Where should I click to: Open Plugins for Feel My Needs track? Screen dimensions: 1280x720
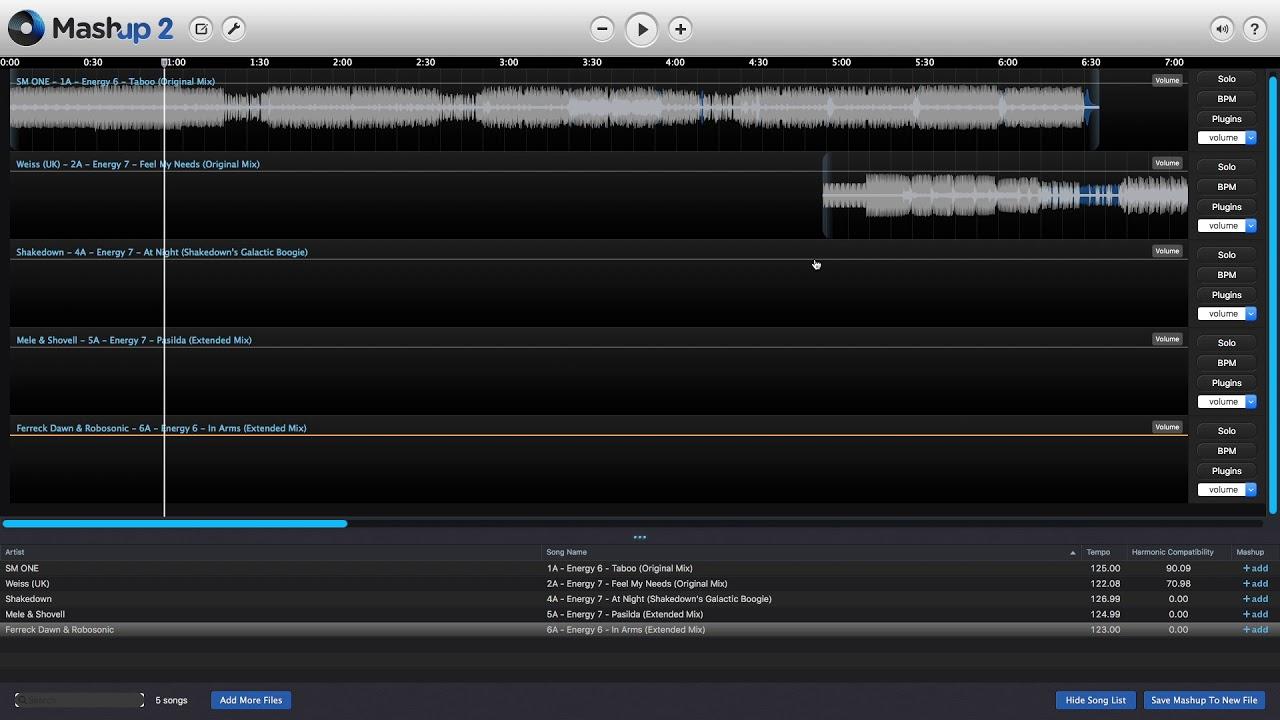[1227, 207]
